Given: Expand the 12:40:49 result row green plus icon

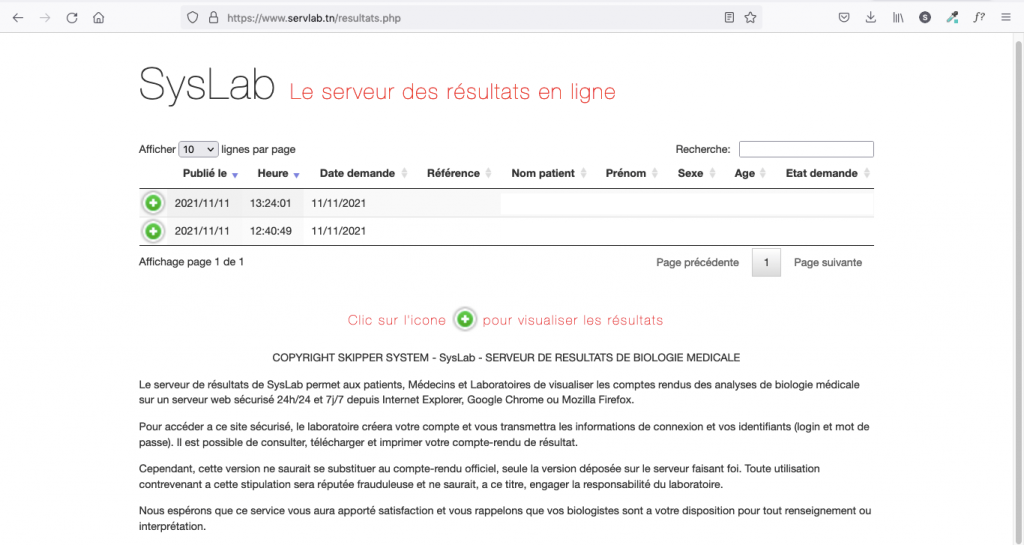Looking at the screenshot, I should click(153, 231).
